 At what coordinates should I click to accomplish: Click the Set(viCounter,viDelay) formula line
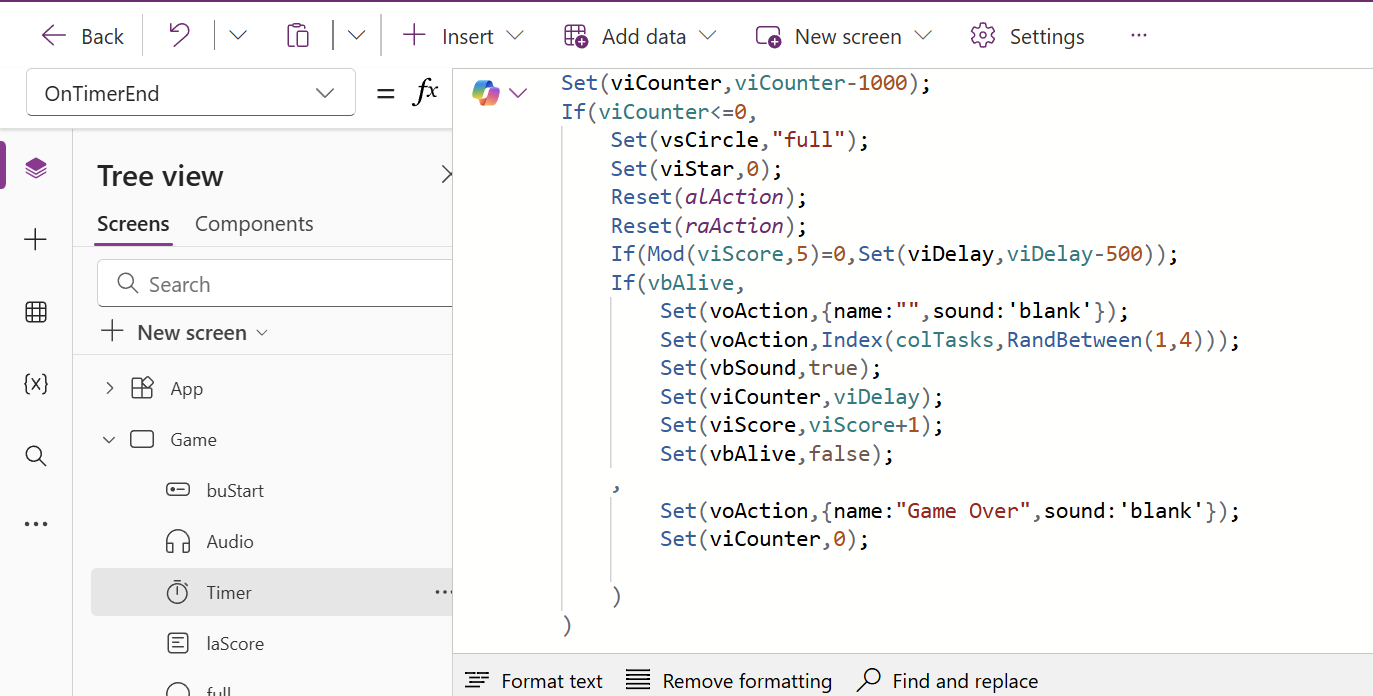[802, 397]
